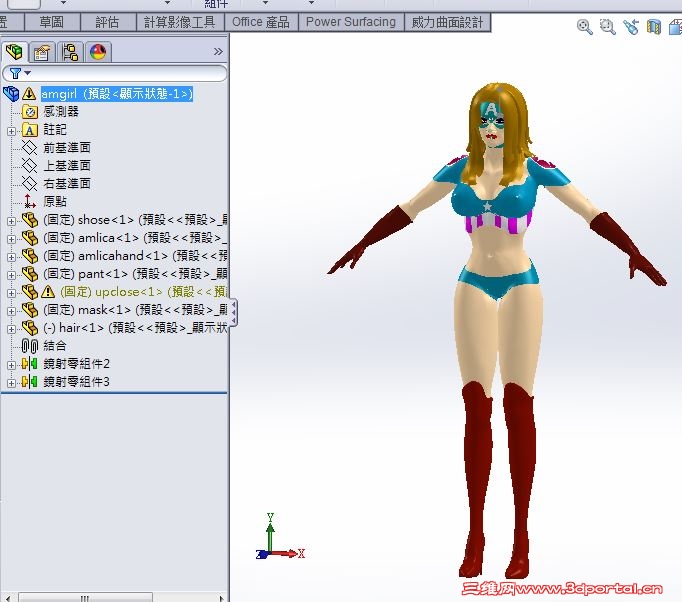Select the amgirl assembly root node
682x602 pixels.
point(117,94)
